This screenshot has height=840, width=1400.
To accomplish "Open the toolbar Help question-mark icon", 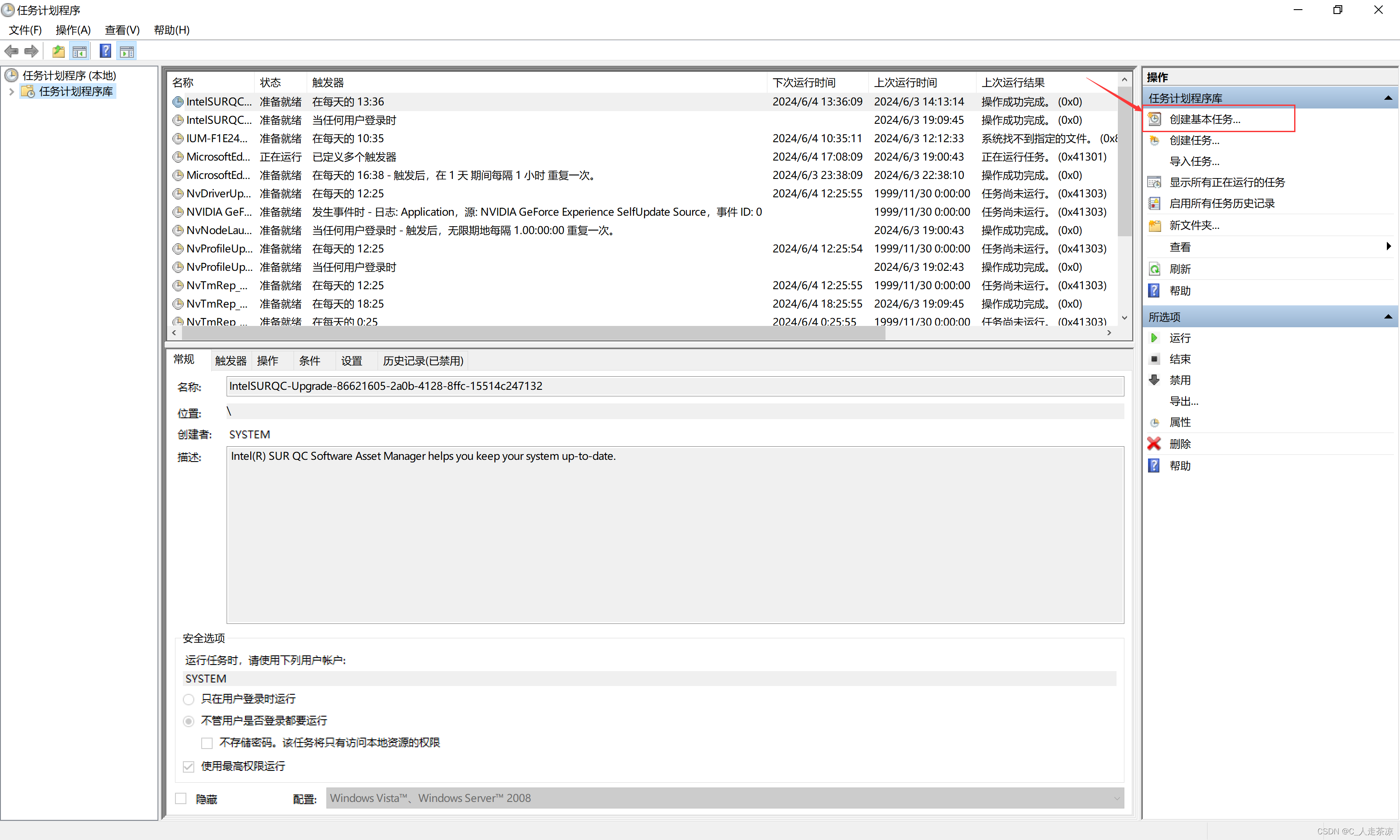I will coord(105,52).
